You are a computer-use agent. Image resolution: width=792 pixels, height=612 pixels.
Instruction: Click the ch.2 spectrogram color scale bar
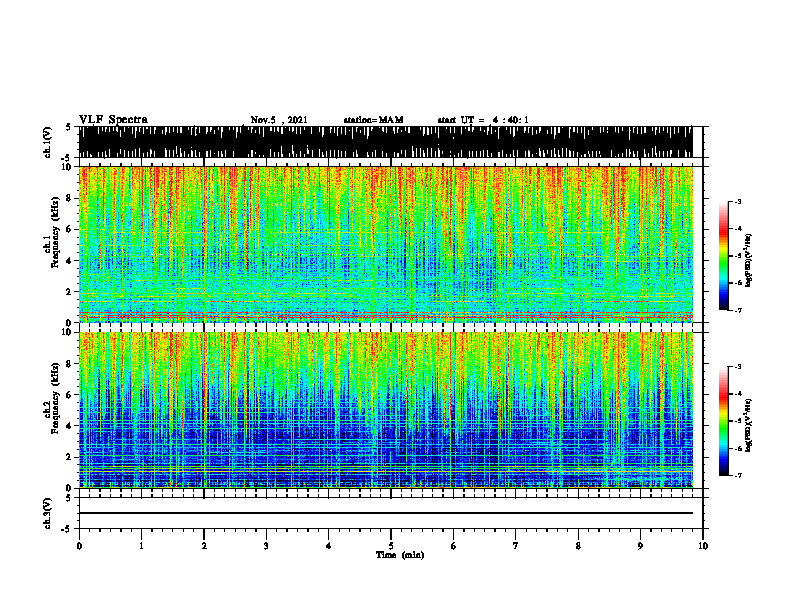point(723,421)
